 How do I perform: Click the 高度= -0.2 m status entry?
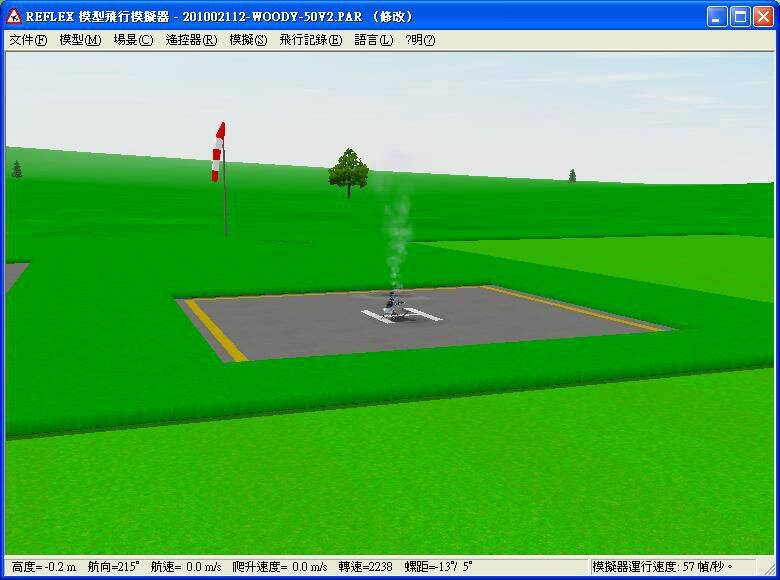click(44, 567)
